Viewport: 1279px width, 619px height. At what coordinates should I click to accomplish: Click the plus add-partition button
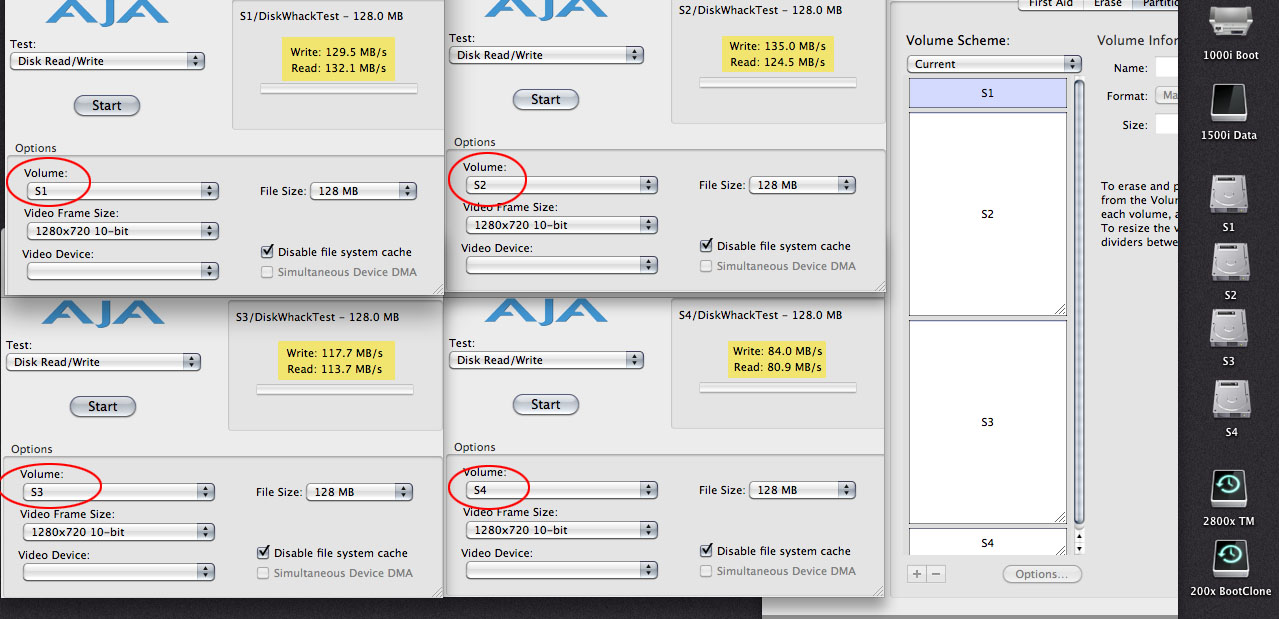pyautogui.click(x=917, y=574)
